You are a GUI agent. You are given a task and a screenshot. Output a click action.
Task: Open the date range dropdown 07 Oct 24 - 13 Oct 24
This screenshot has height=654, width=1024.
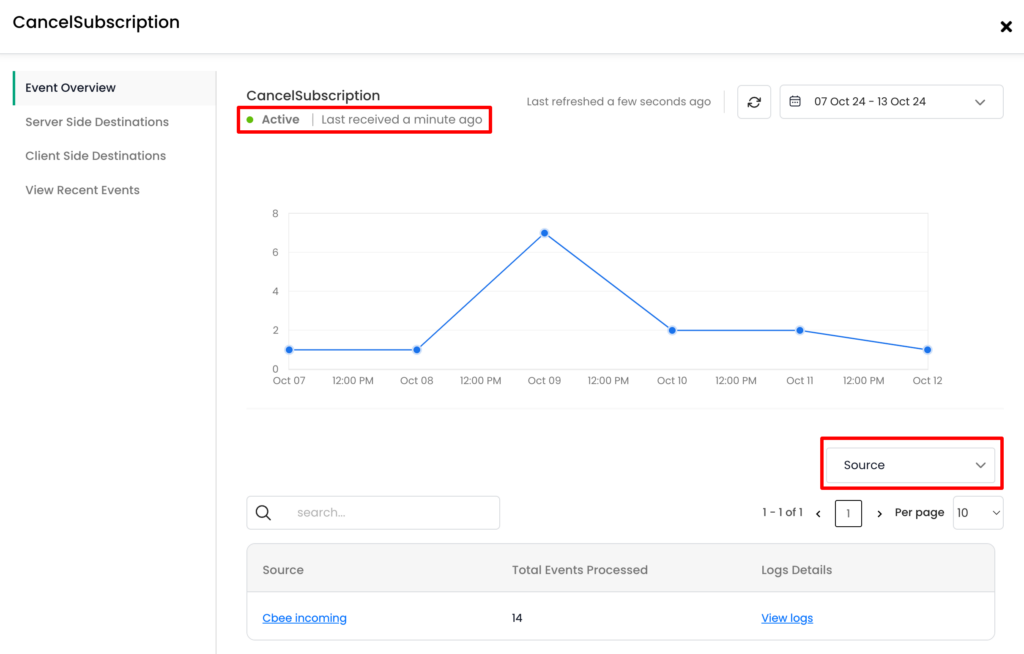(891, 102)
